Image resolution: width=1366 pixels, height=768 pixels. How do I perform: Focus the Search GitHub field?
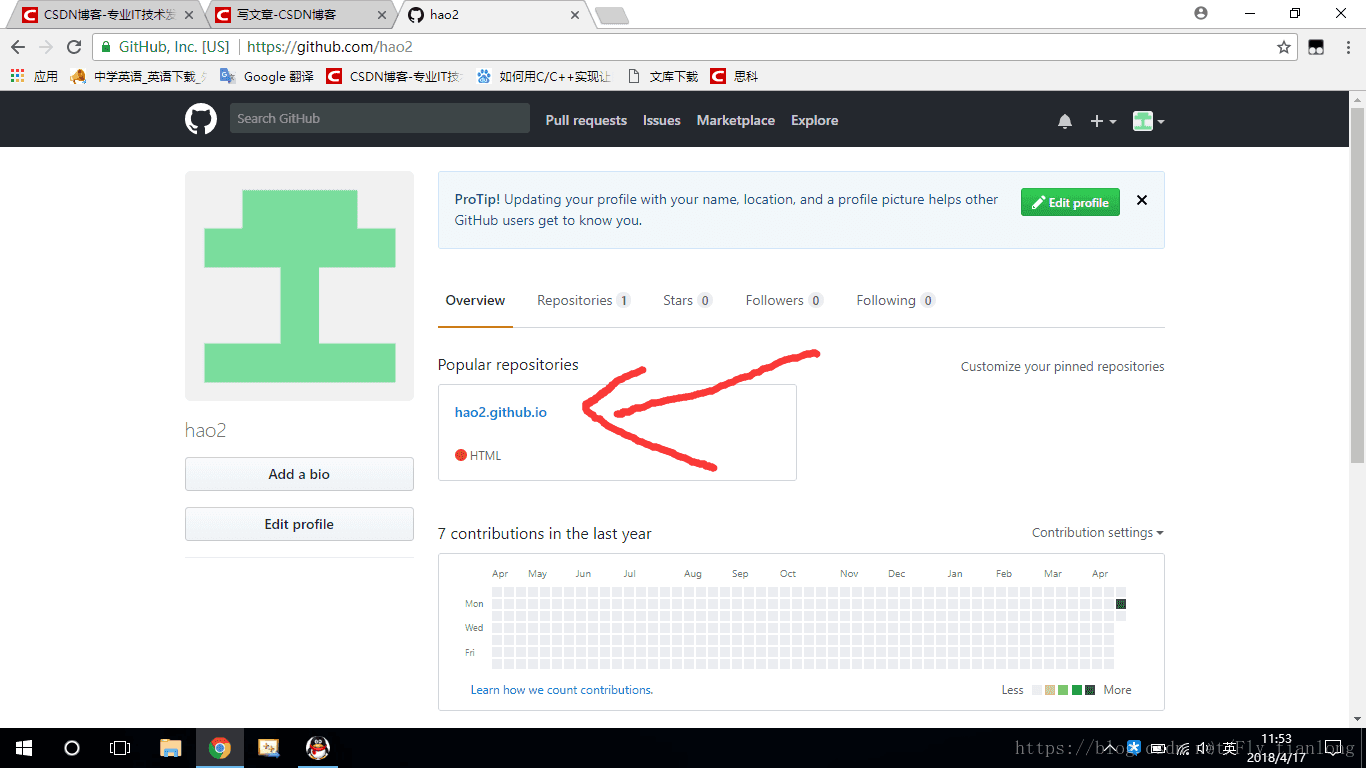click(380, 118)
